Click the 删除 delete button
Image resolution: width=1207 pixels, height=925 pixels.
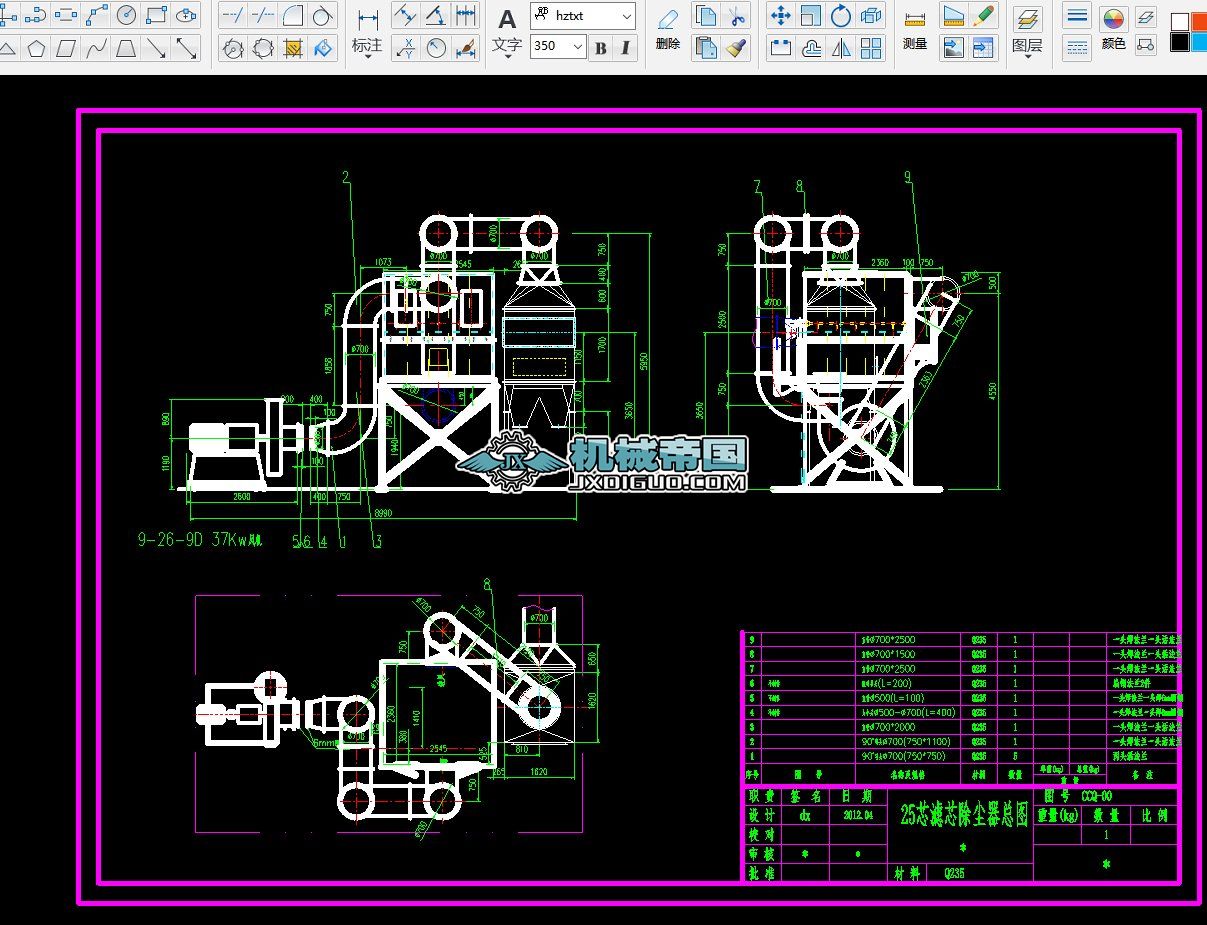668,44
